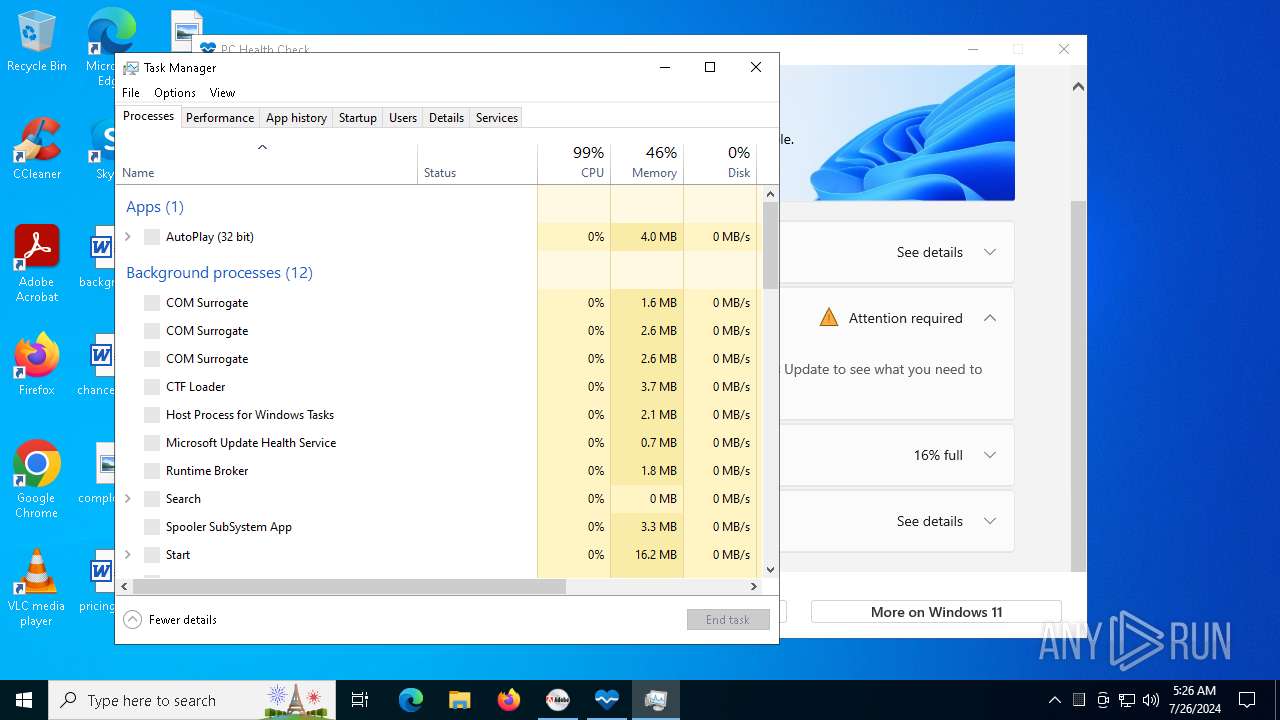Image resolution: width=1280 pixels, height=720 pixels.
Task: Sort processes by Memory column
Action: 647,164
